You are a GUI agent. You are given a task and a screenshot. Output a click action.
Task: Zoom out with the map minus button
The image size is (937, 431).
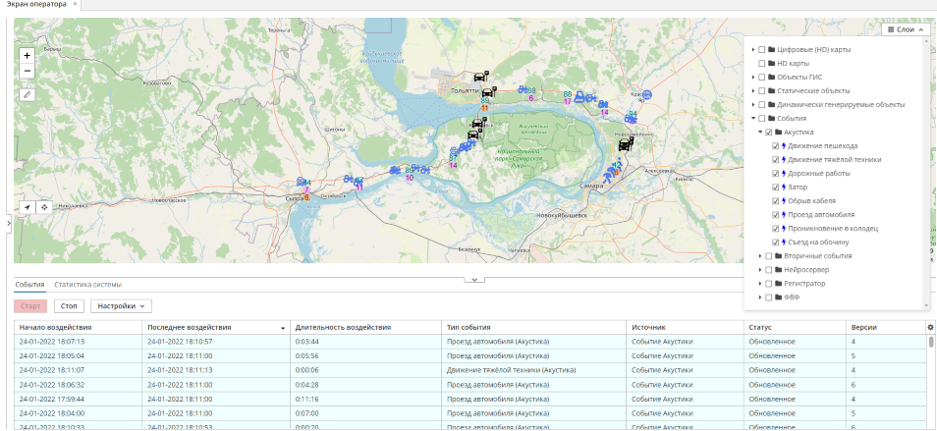pyautogui.click(x=27, y=72)
